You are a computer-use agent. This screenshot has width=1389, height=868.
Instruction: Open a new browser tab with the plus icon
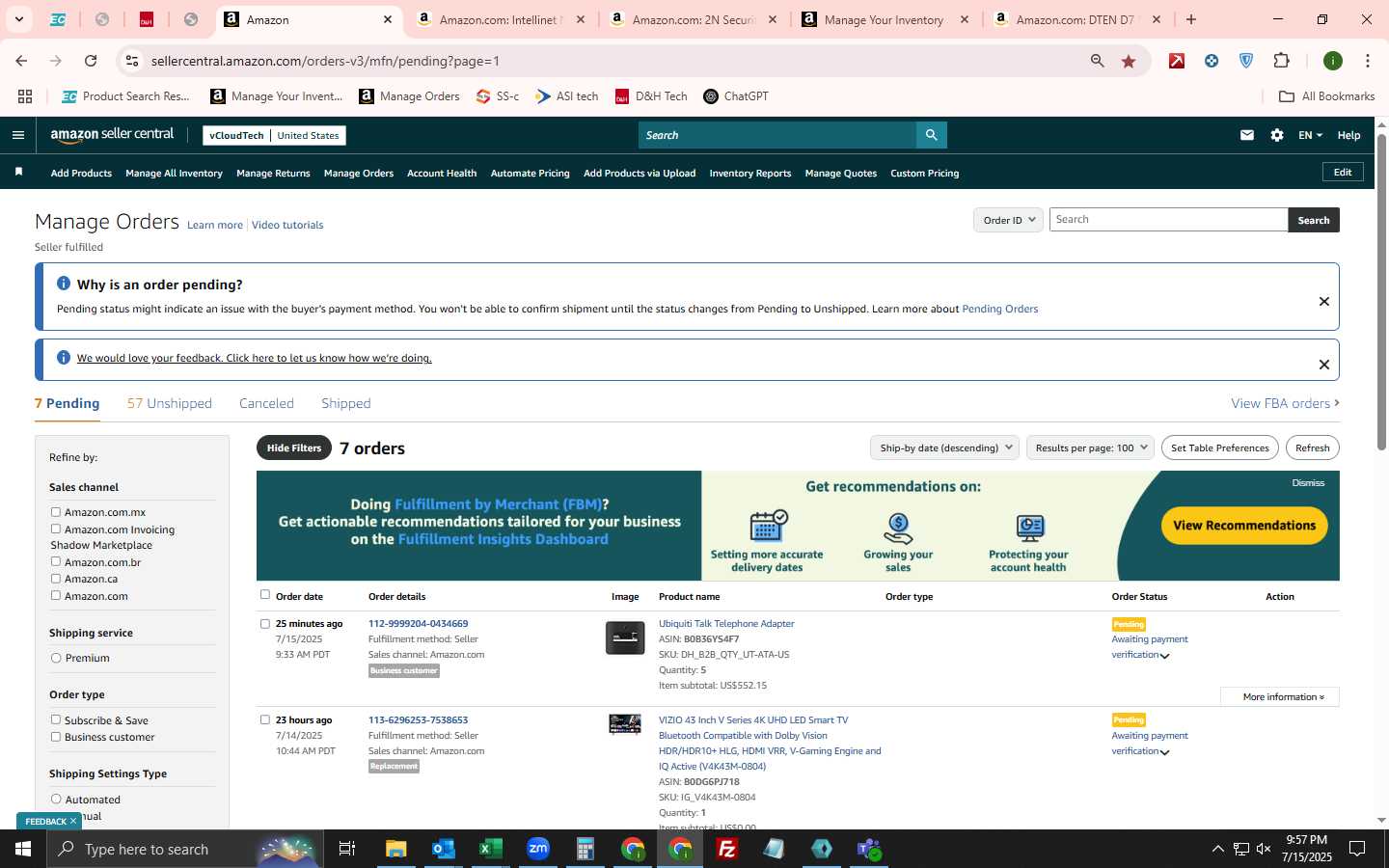1191,19
